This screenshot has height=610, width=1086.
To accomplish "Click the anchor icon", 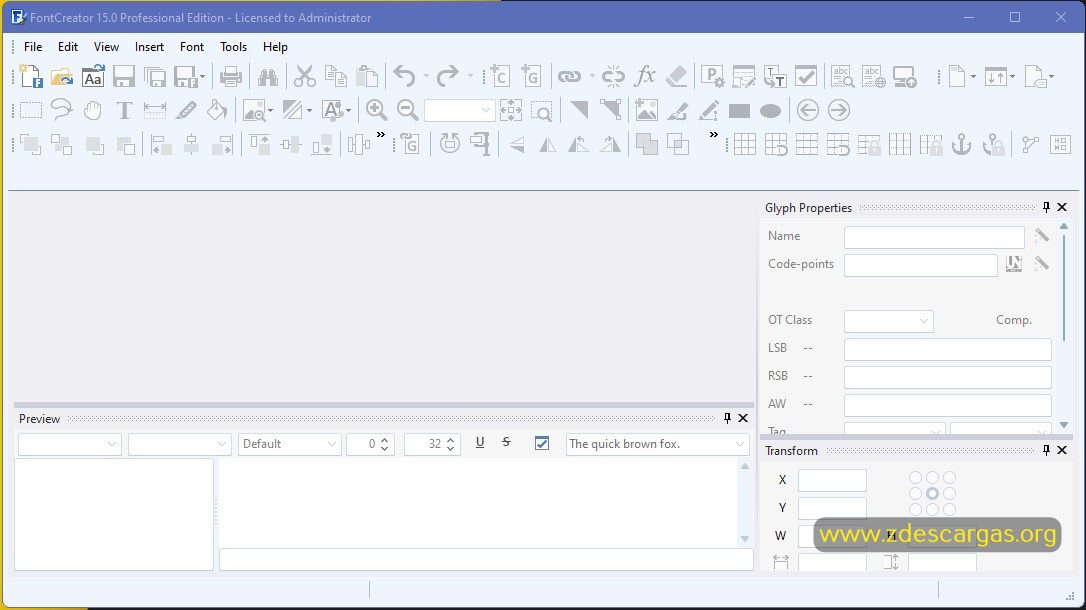I will tap(961, 145).
